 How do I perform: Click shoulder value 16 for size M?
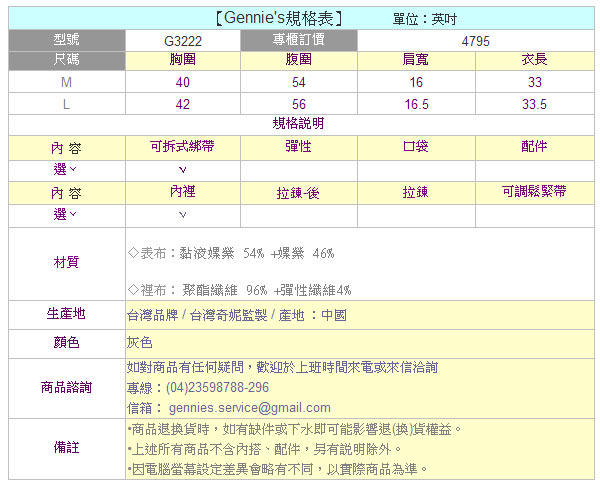tap(416, 82)
